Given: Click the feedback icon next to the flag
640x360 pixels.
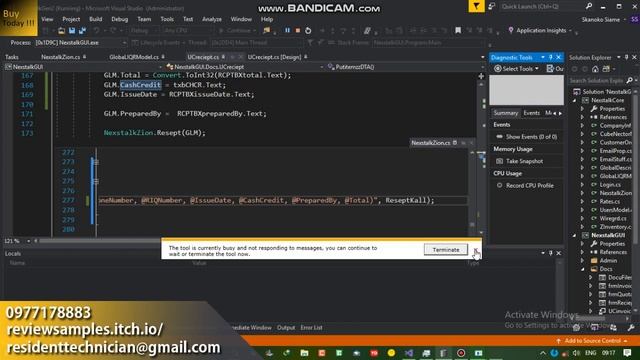Looking at the screenshot, I should point(491,6).
